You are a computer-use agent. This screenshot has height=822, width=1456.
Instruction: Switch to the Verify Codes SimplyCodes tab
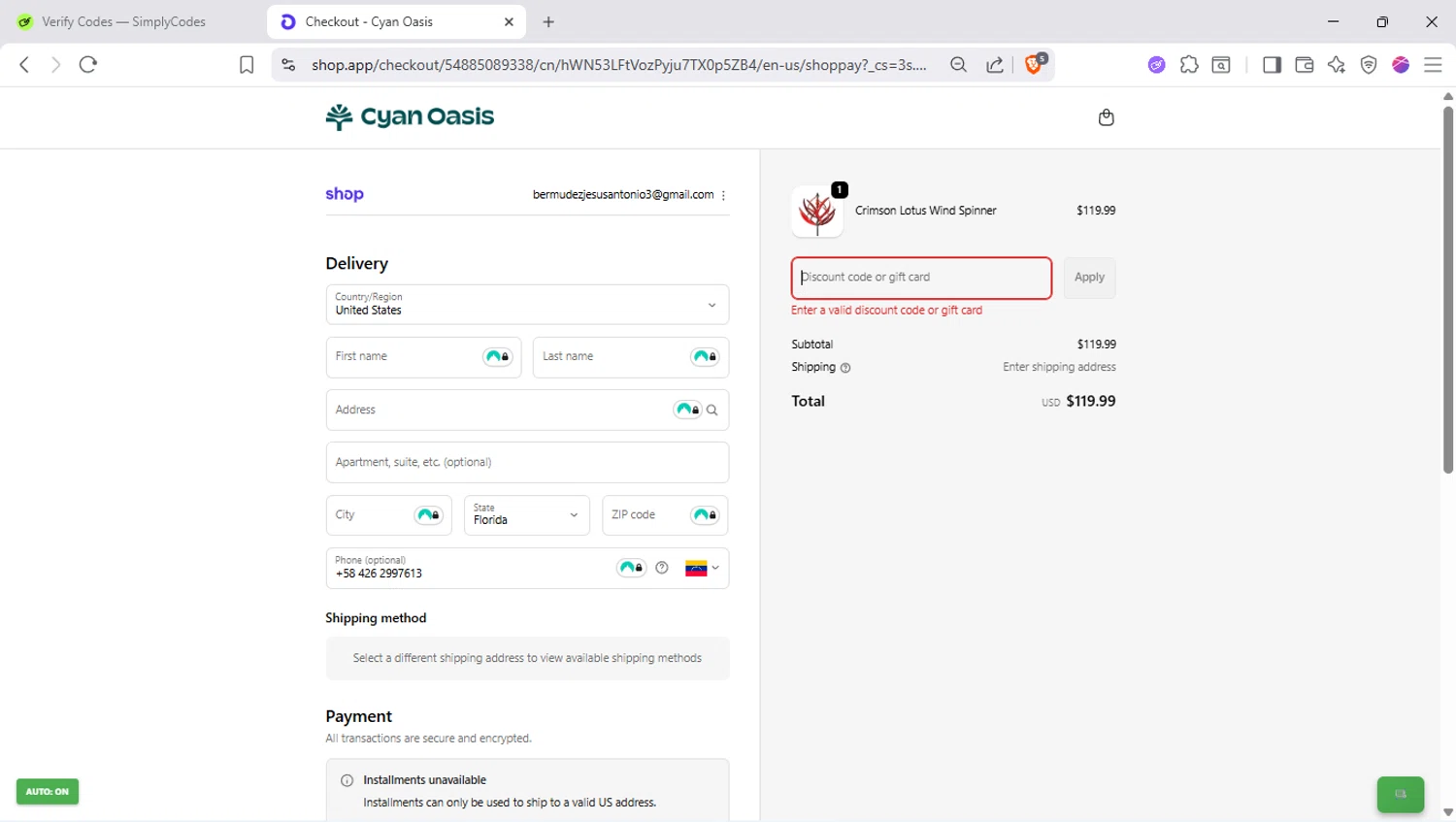(x=124, y=21)
